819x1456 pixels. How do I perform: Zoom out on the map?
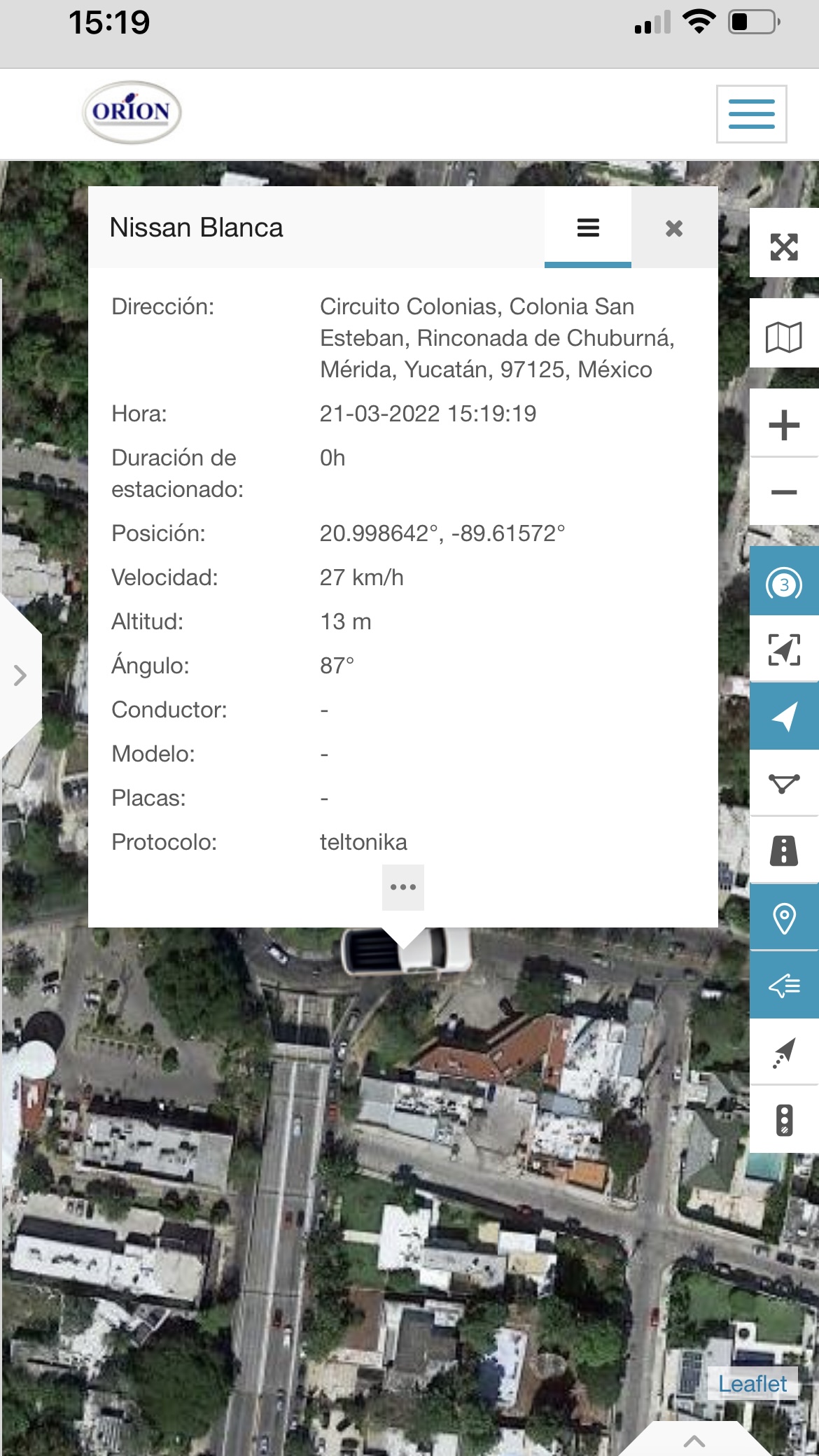tap(784, 492)
